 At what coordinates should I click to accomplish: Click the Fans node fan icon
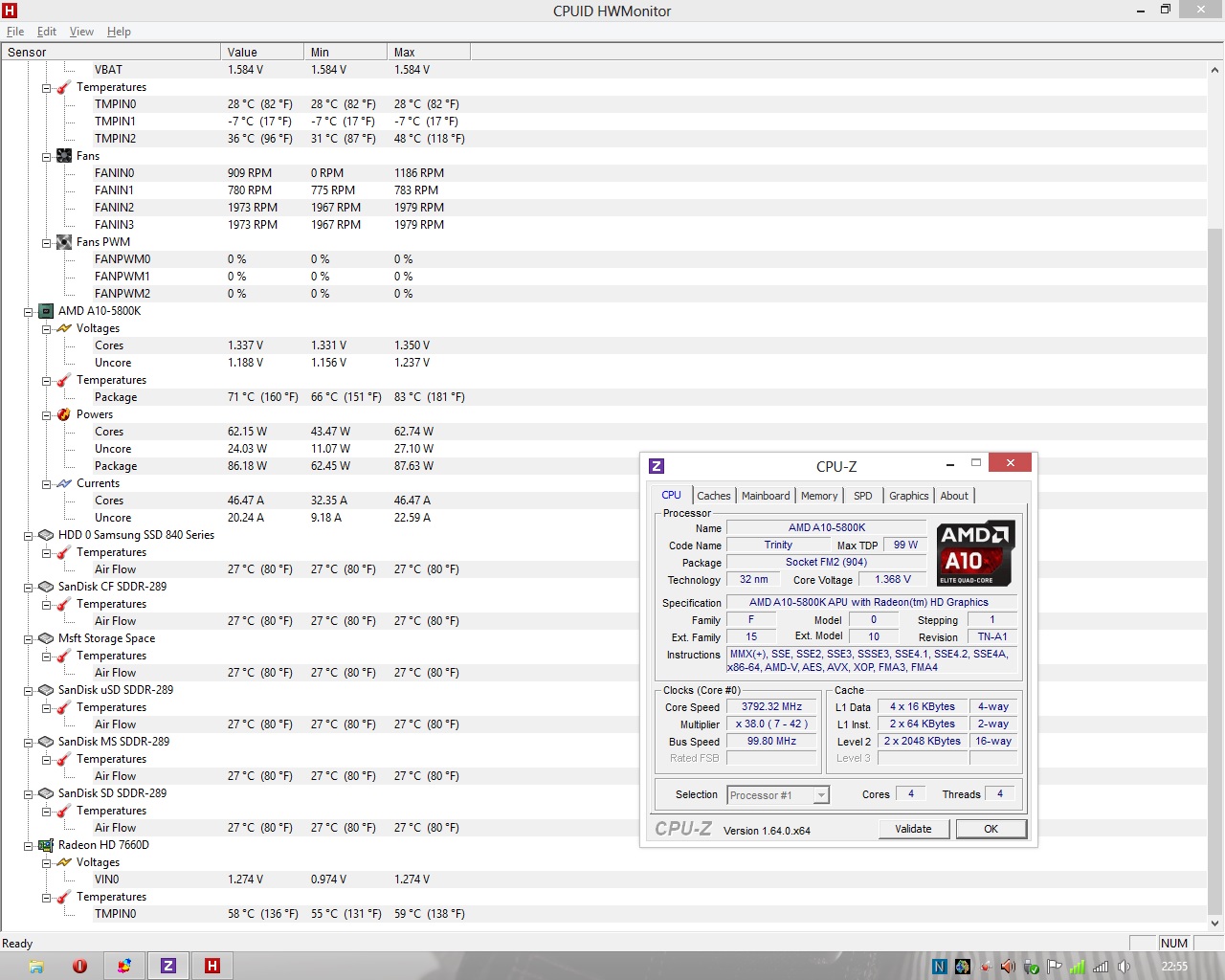[64, 156]
